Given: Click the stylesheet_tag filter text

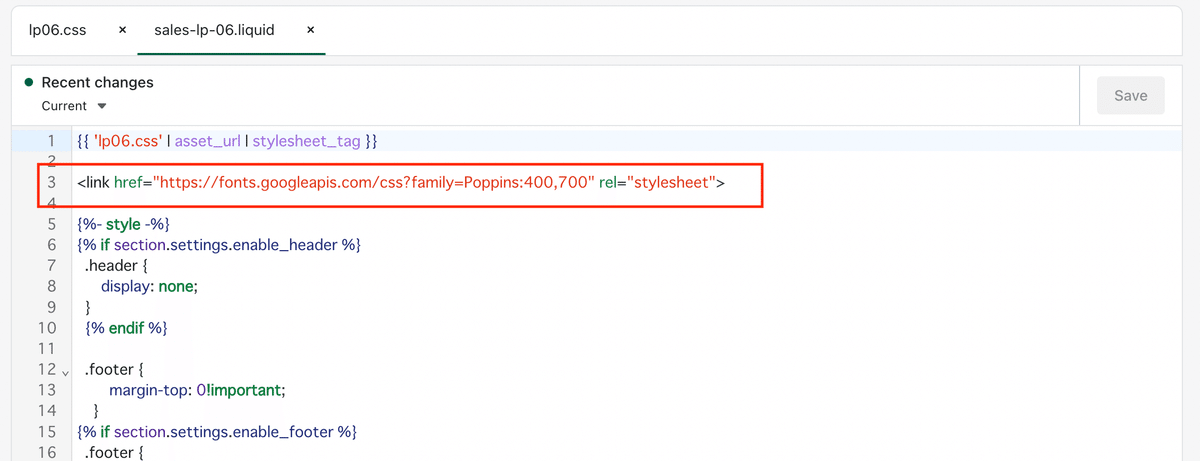Looking at the screenshot, I should tap(306, 142).
